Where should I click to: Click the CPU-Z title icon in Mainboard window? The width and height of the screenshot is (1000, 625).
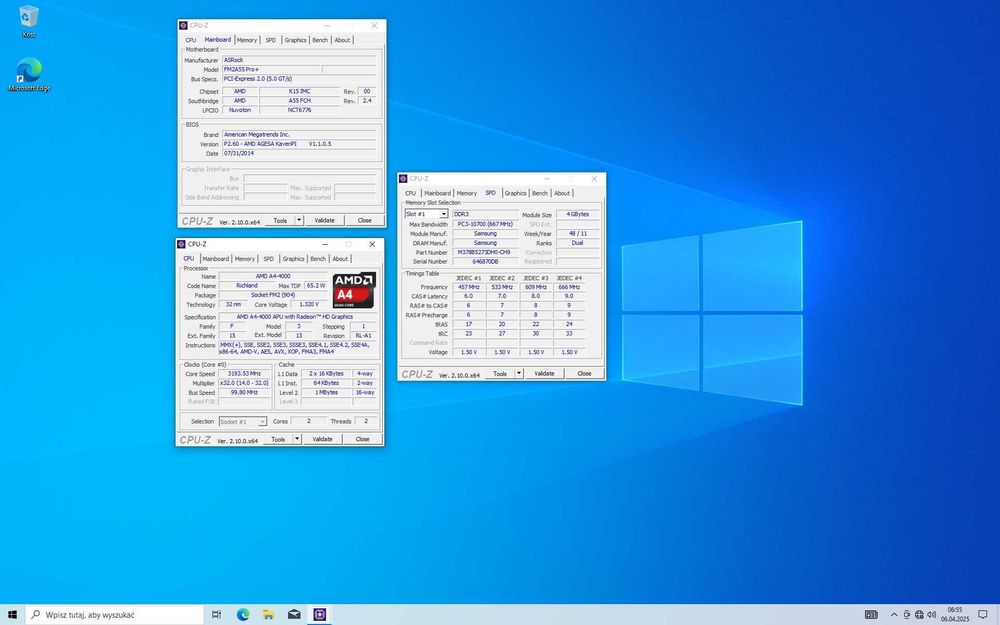click(183, 26)
